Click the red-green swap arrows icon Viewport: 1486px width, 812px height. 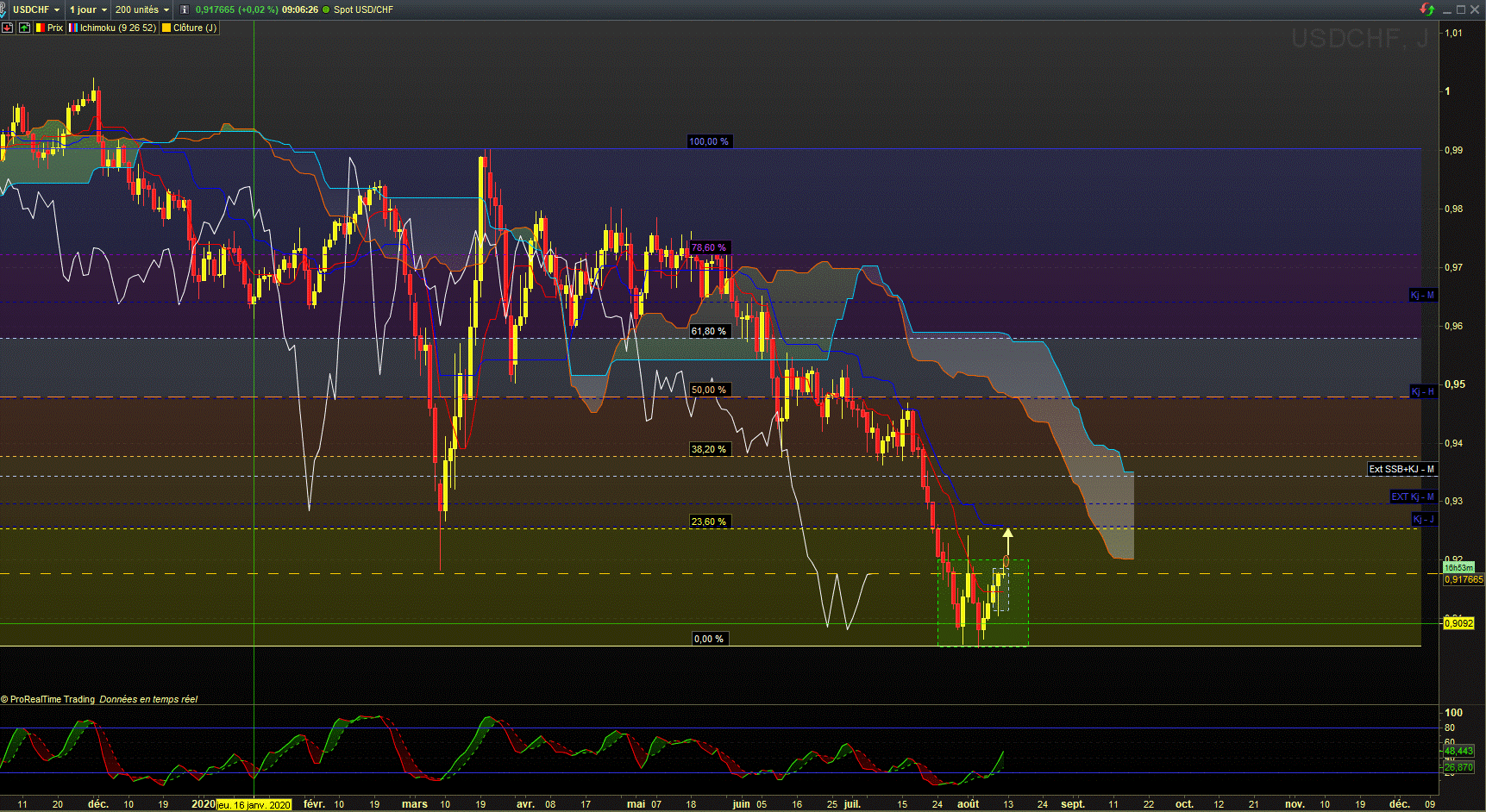1427,9
